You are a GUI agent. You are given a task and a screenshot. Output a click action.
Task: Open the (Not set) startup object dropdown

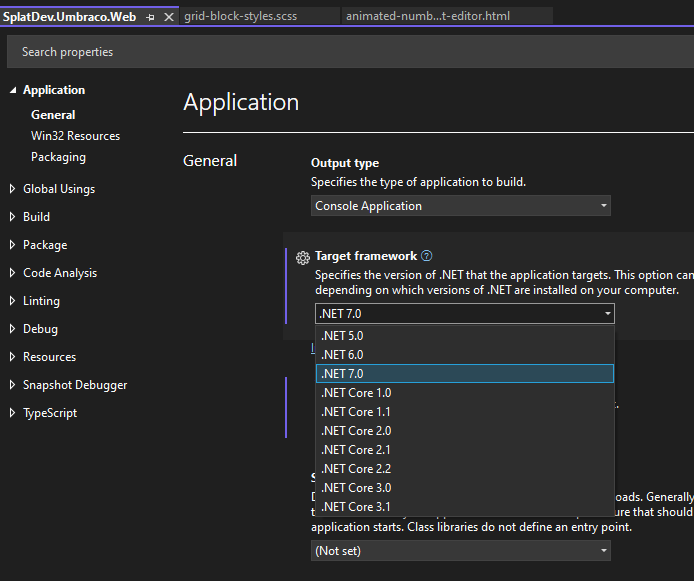[x=461, y=551]
